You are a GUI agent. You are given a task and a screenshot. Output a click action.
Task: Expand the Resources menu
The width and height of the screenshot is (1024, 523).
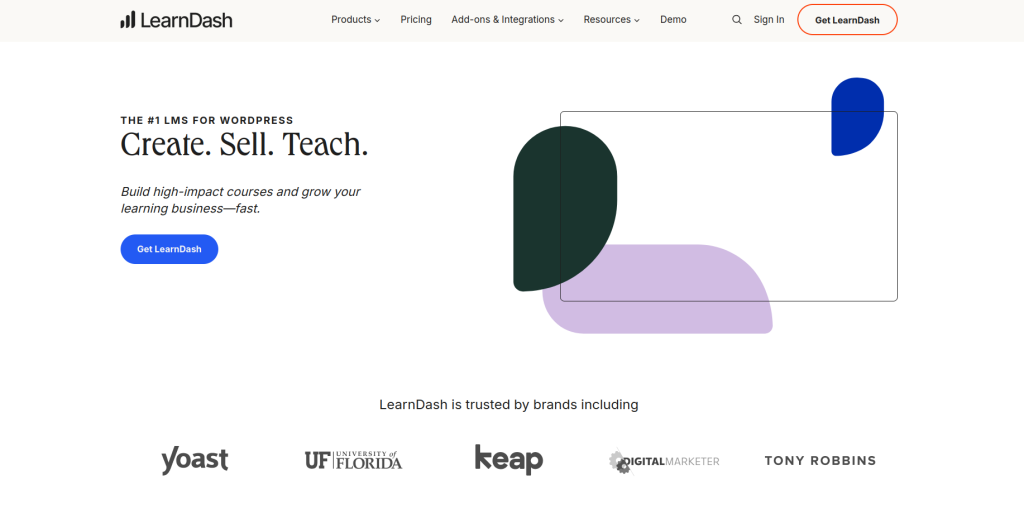[x=611, y=20]
